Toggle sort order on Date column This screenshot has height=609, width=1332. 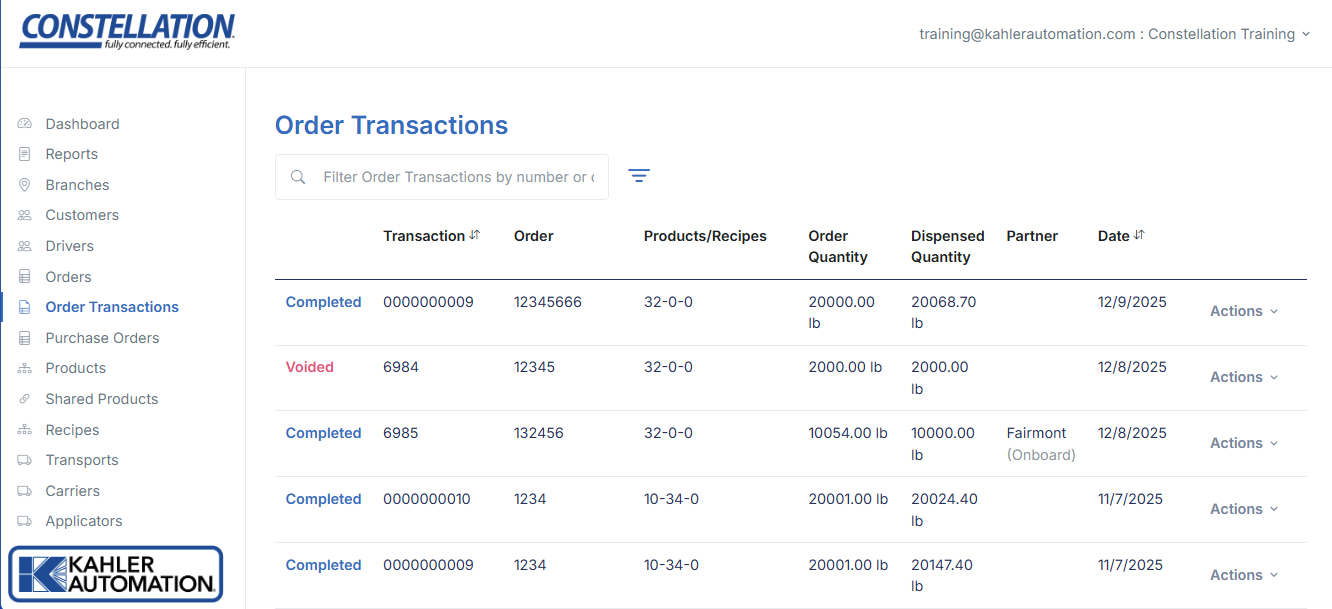pyautogui.click(x=1139, y=236)
